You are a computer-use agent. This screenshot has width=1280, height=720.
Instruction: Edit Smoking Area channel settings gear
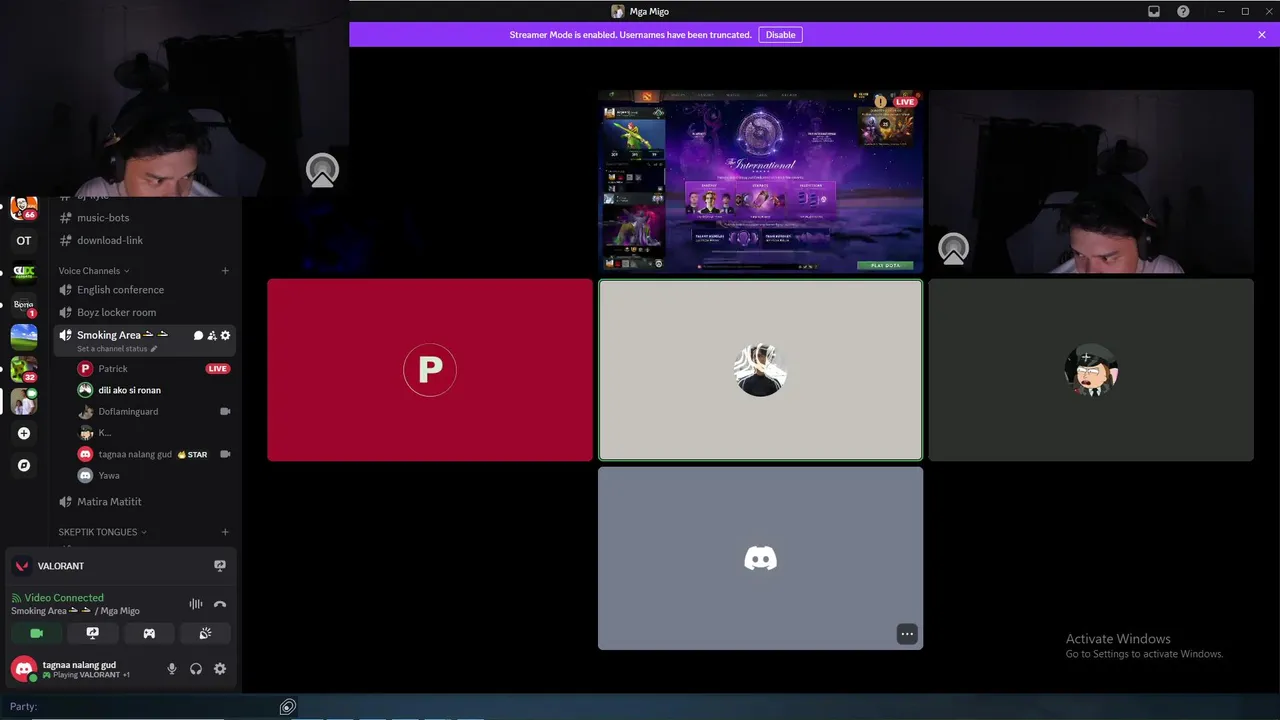pos(225,336)
